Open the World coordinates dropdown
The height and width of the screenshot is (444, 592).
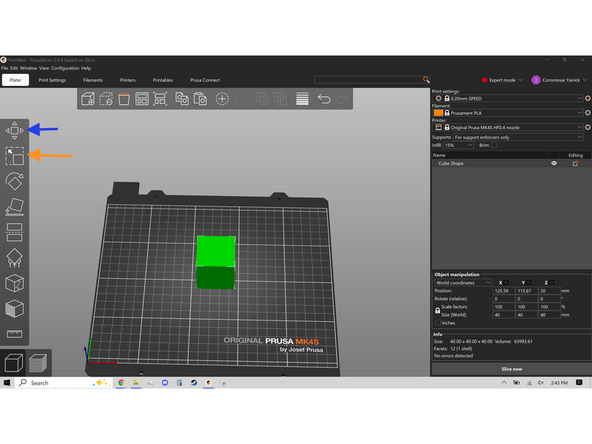point(463,282)
